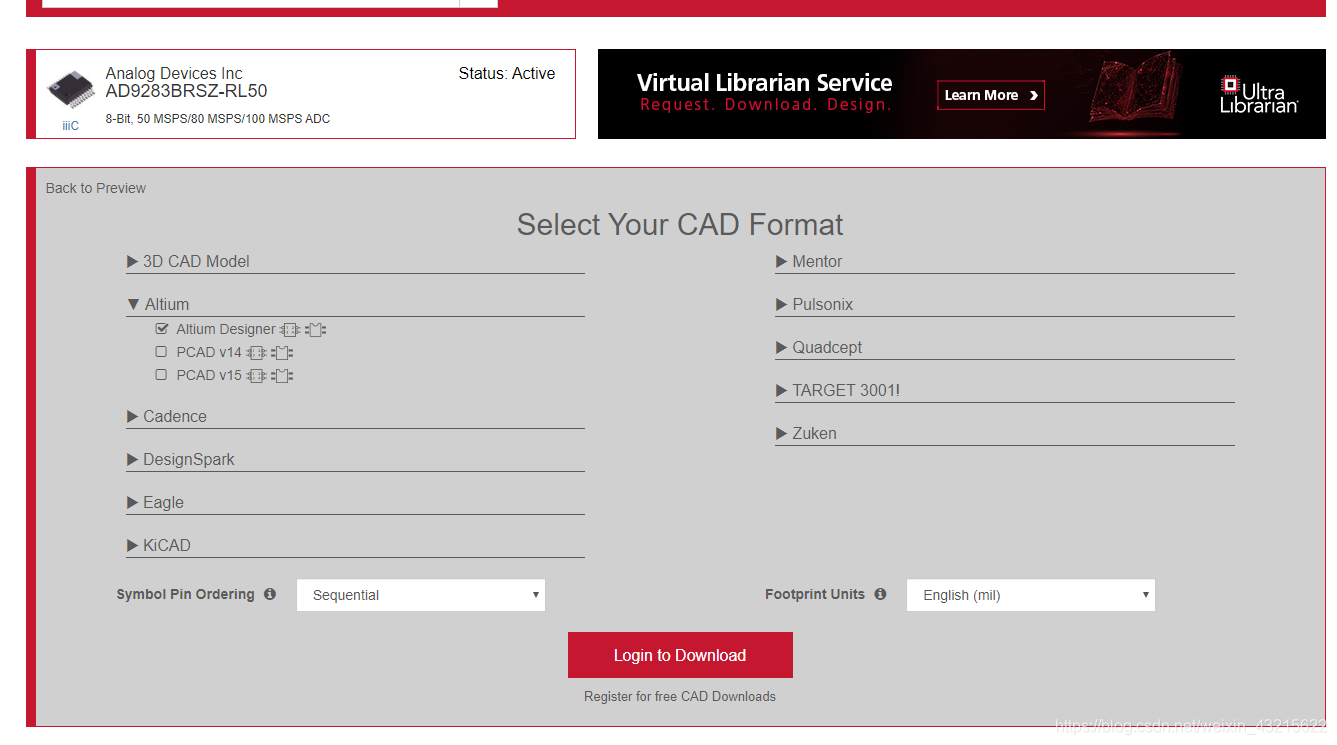Open the Symbol Pin Ordering Sequential dropdown

click(421, 595)
